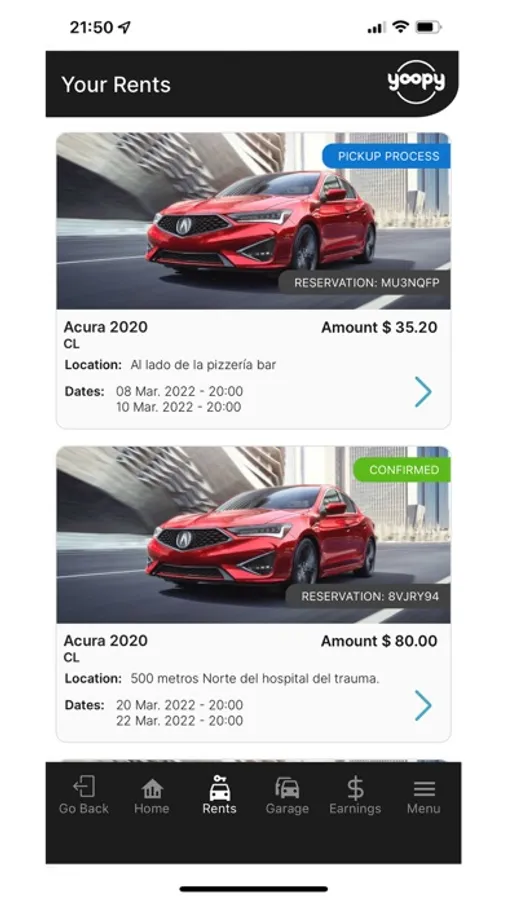The width and height of the screenshot is (507, 900).
Task: Select reservation MU3NQFP label
Action: click(x=365, y=282)
